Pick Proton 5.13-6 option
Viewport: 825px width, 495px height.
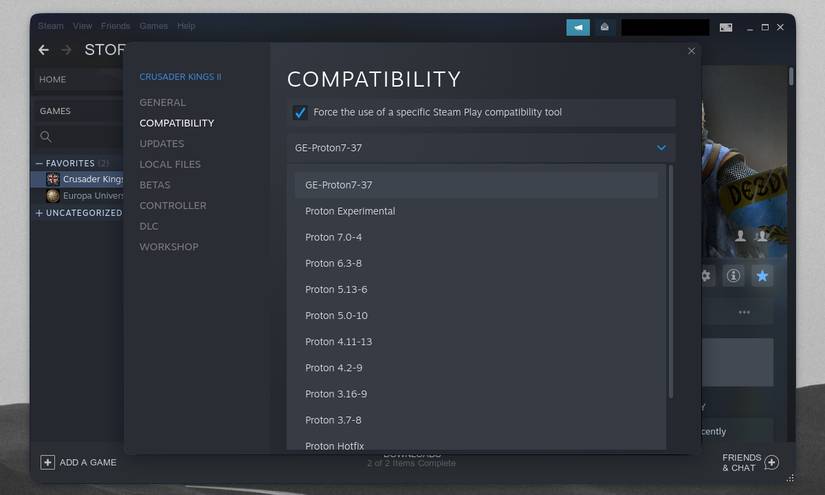(476, 290)
